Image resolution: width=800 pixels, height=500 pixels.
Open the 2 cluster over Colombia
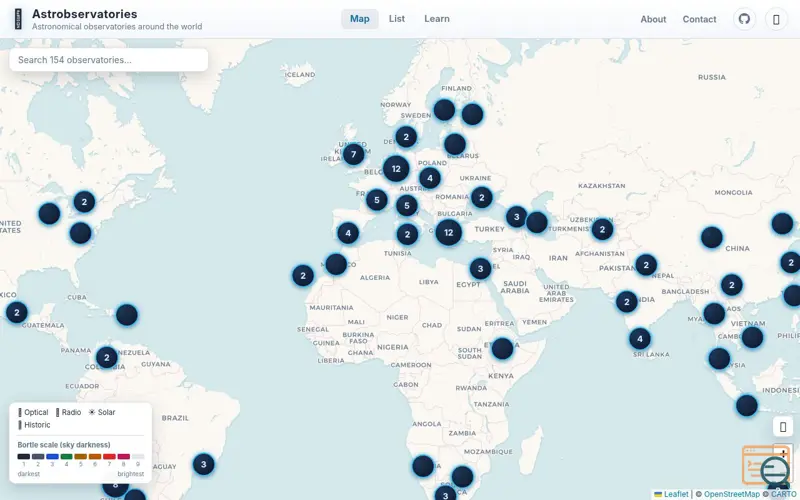[107, 358]
